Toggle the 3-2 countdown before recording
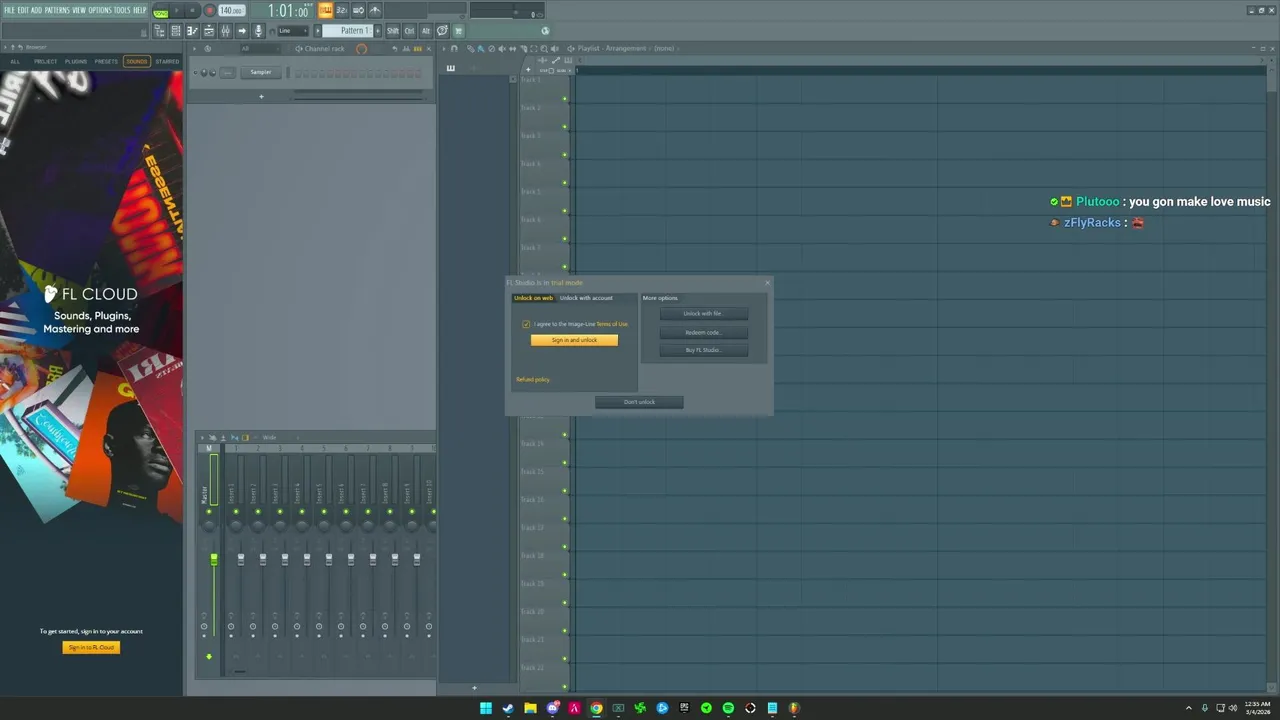The image size is (1280, 720). [x=343, y=10]
